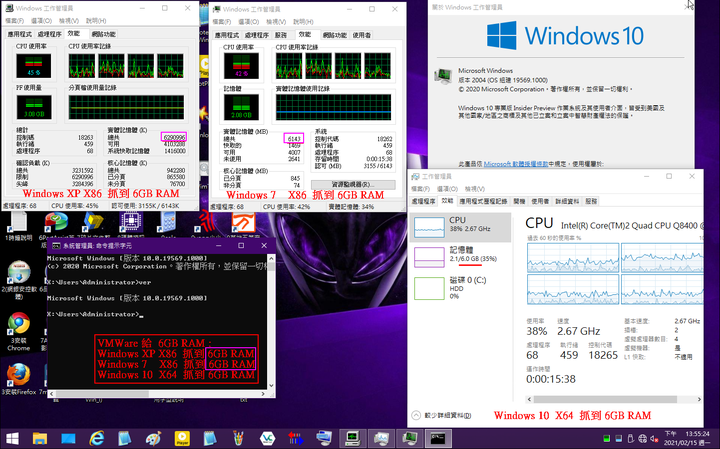Click the 資源監視器(R)... button
This screenshot has height=449, width=720.
(x=353, y=185)
